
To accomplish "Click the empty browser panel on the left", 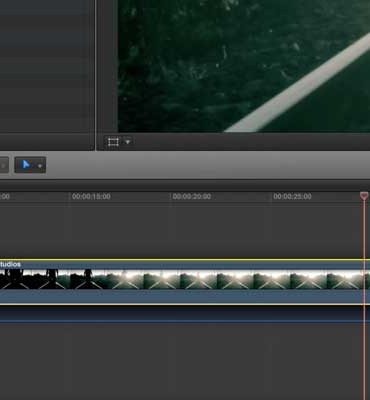I will tap(47, 67).
